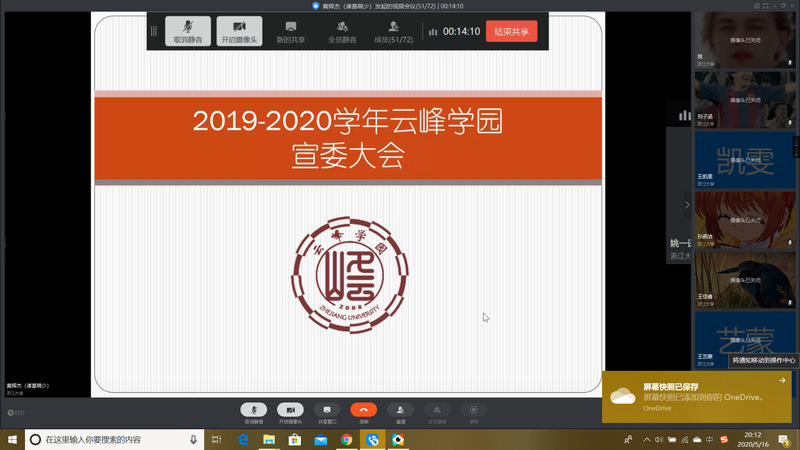
Task: Switch to Google Chrome on the taskbar
Action: [346, 439]
